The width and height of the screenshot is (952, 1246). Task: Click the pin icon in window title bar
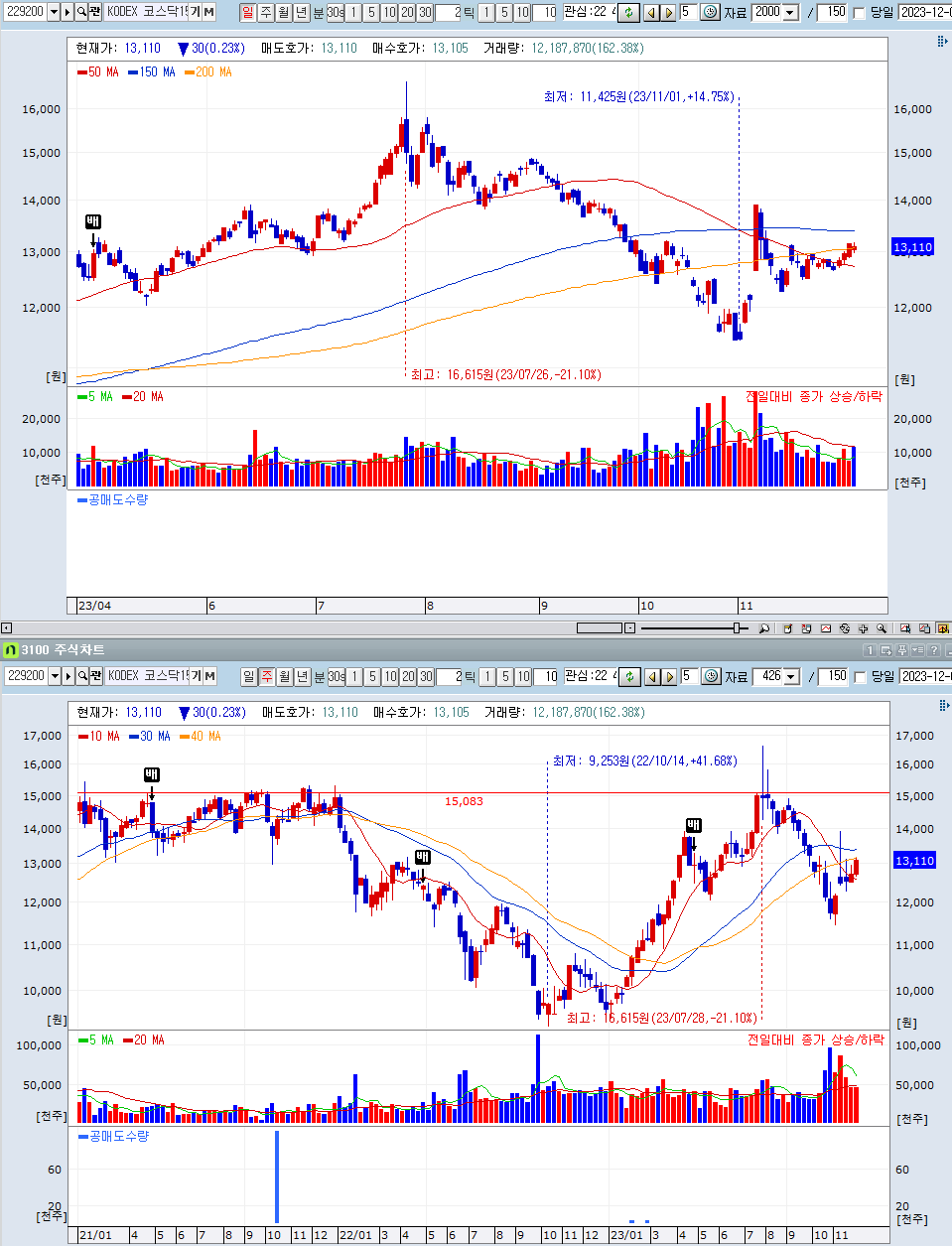pyautogui.click(x=902, y=650)
